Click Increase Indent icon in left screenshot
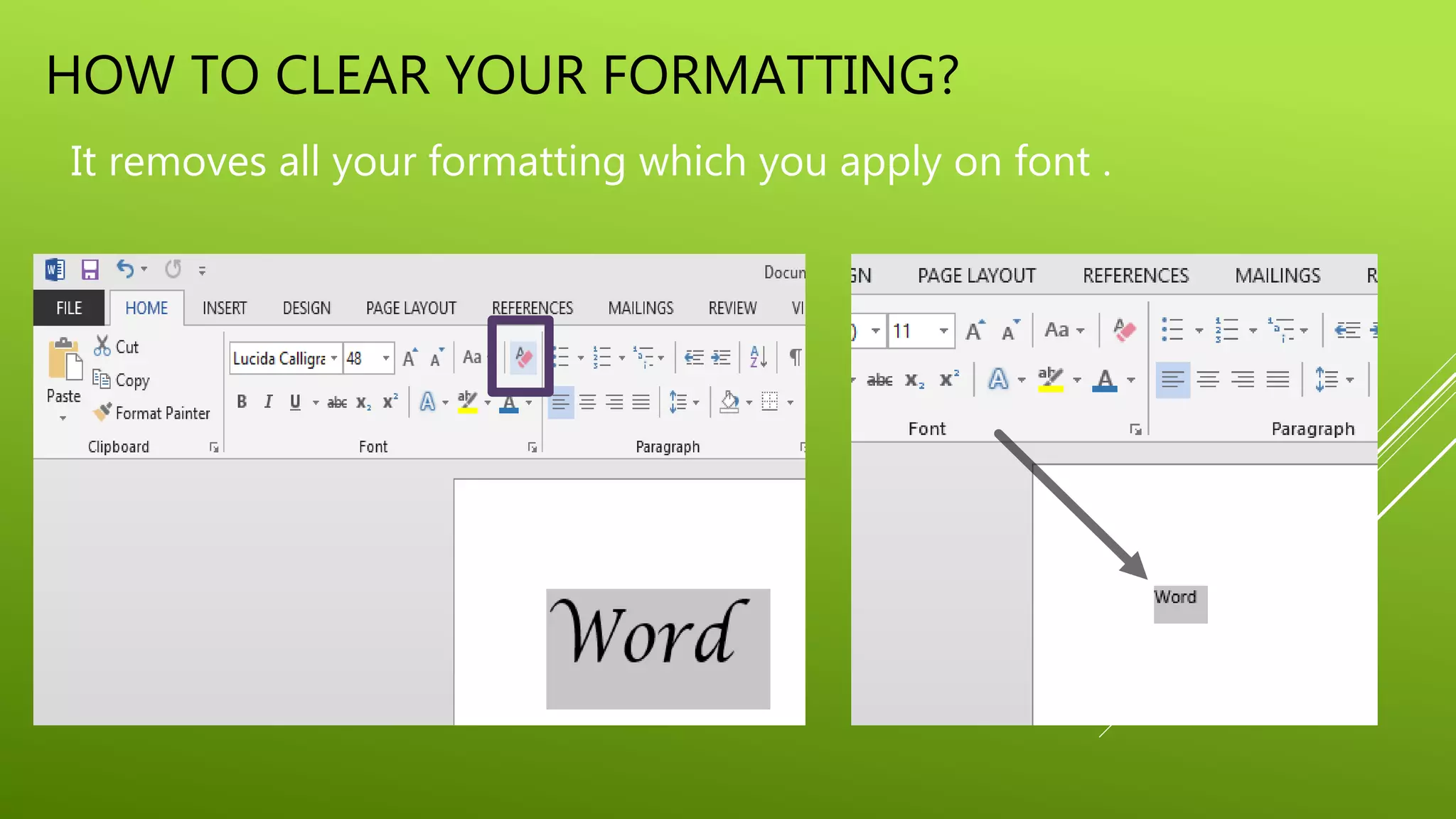The height and width of the screenshot is (819, 1456). point(721,357)
